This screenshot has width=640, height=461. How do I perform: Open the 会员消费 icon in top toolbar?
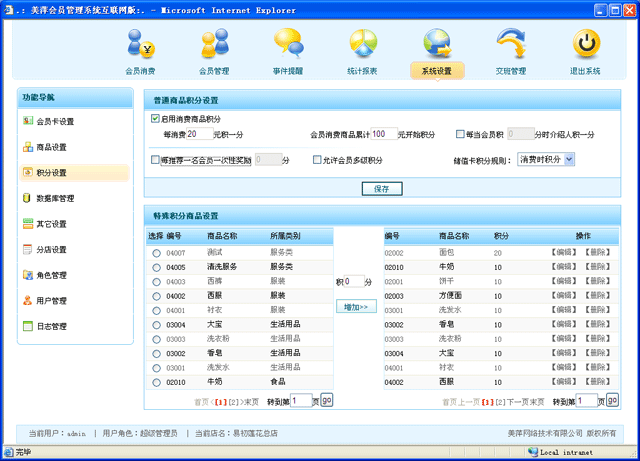pyautogui.click(x=140, y=43)
